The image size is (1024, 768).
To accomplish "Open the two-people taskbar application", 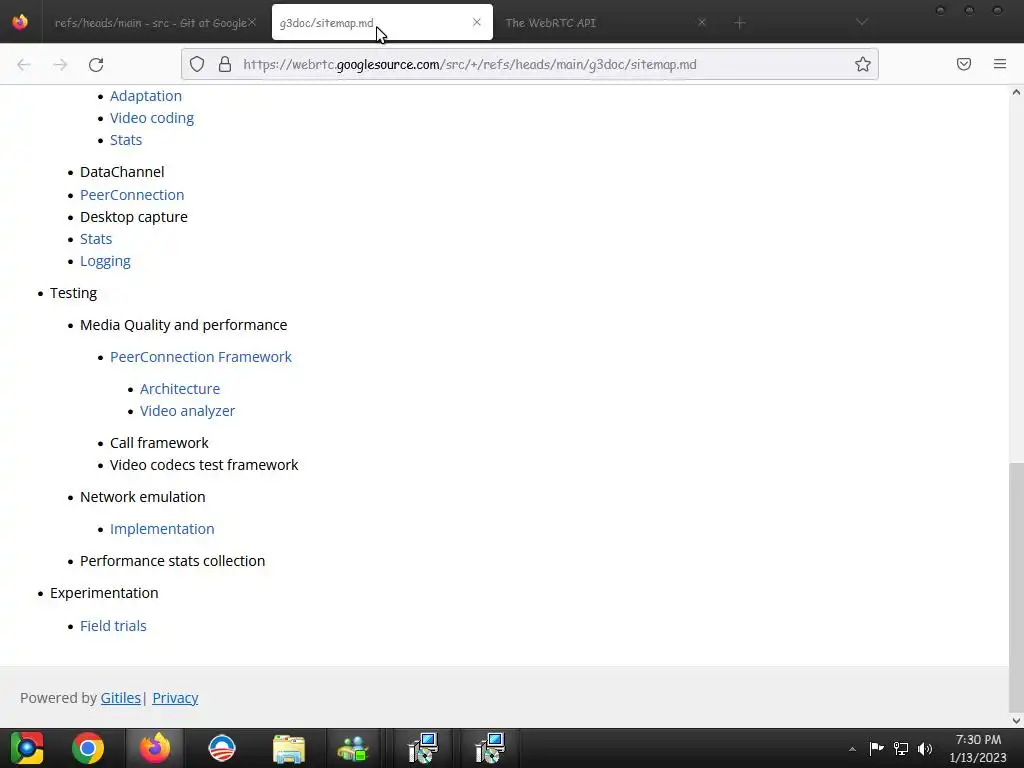I will pyautogui.click(x=353, y=748).
